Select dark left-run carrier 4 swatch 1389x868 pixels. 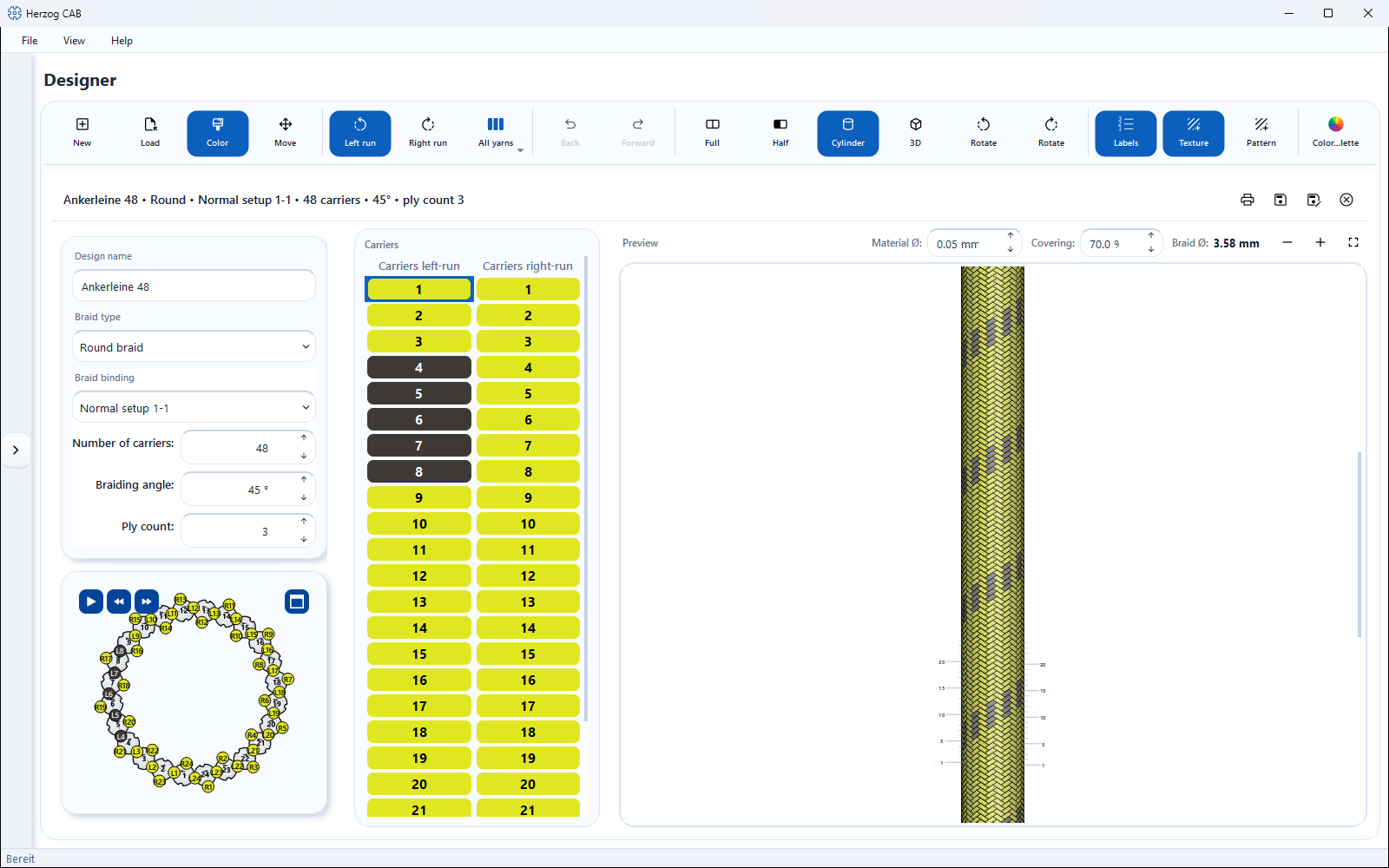419,367
